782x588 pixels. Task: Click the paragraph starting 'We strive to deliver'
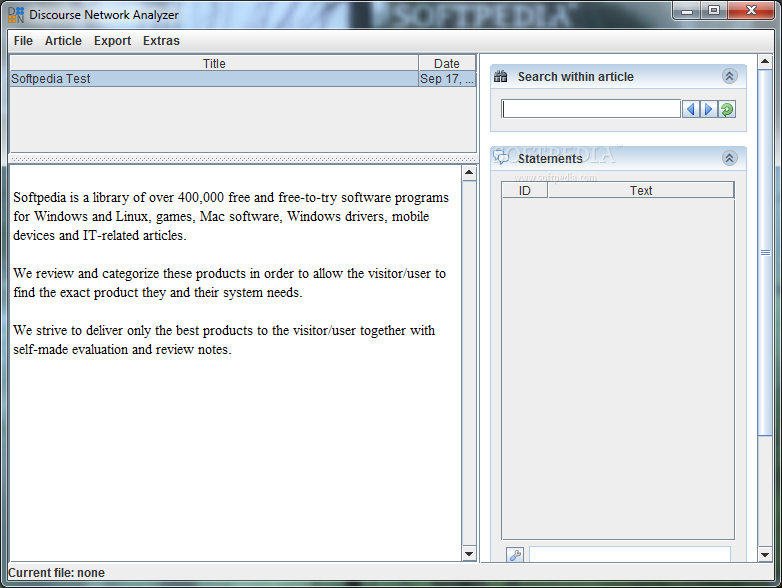point(224,340)
